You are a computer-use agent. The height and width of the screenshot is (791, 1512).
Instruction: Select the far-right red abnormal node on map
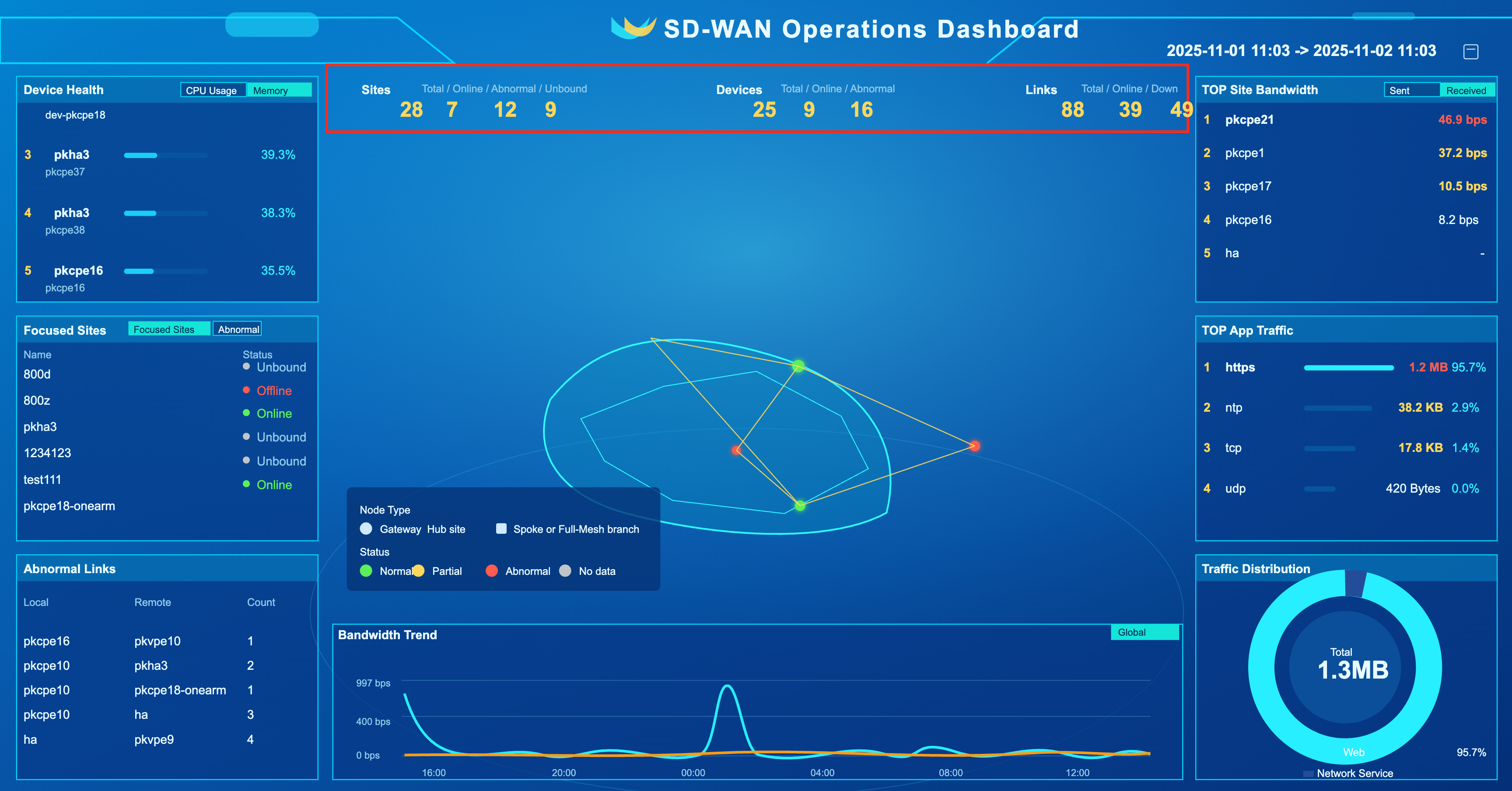point(974,446)
